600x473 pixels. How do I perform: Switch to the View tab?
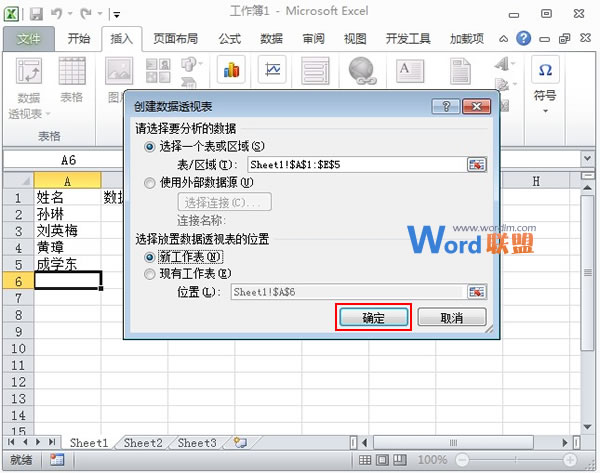(x=355, y=39)
